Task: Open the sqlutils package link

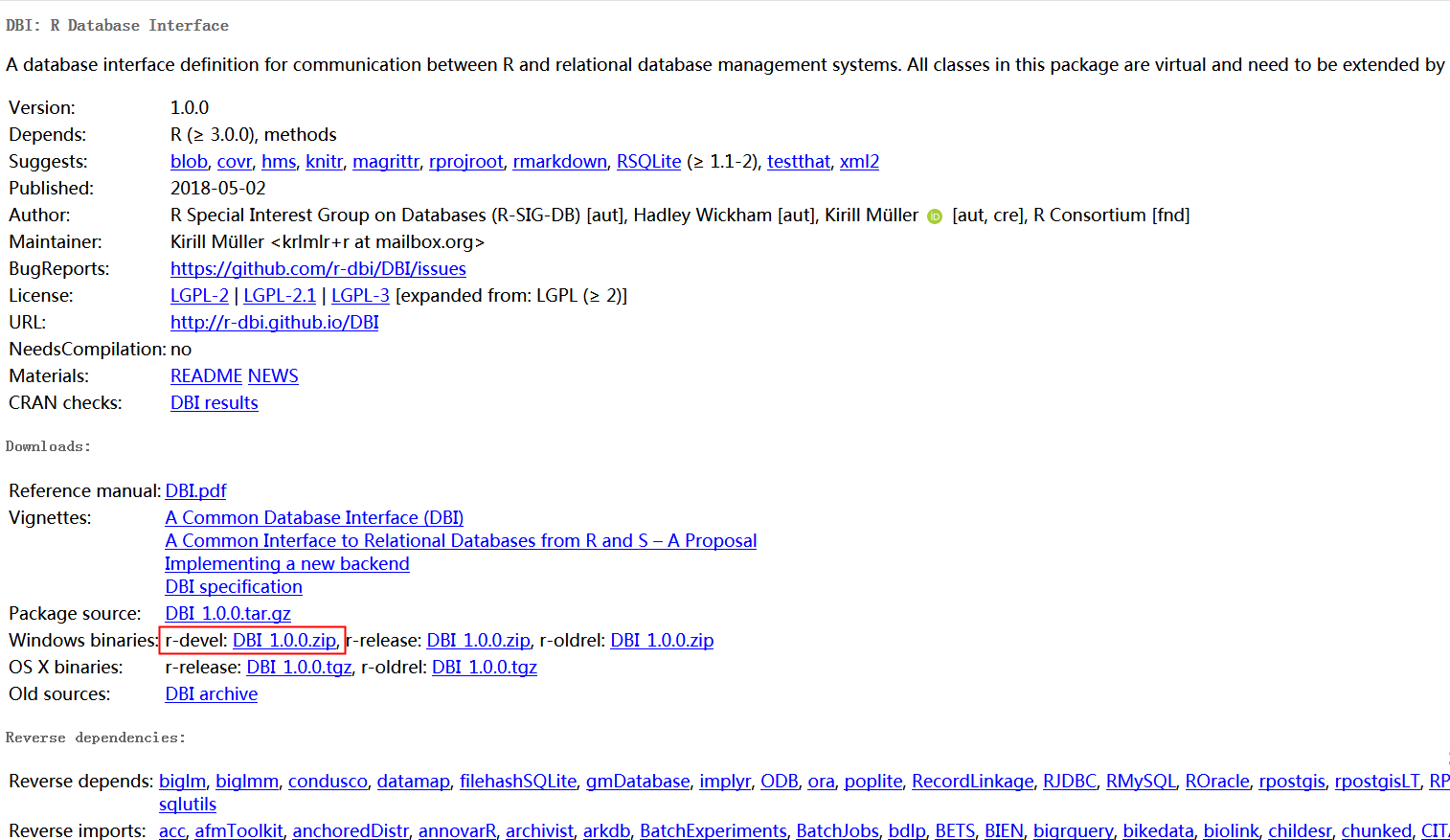Action: [188, 805]
